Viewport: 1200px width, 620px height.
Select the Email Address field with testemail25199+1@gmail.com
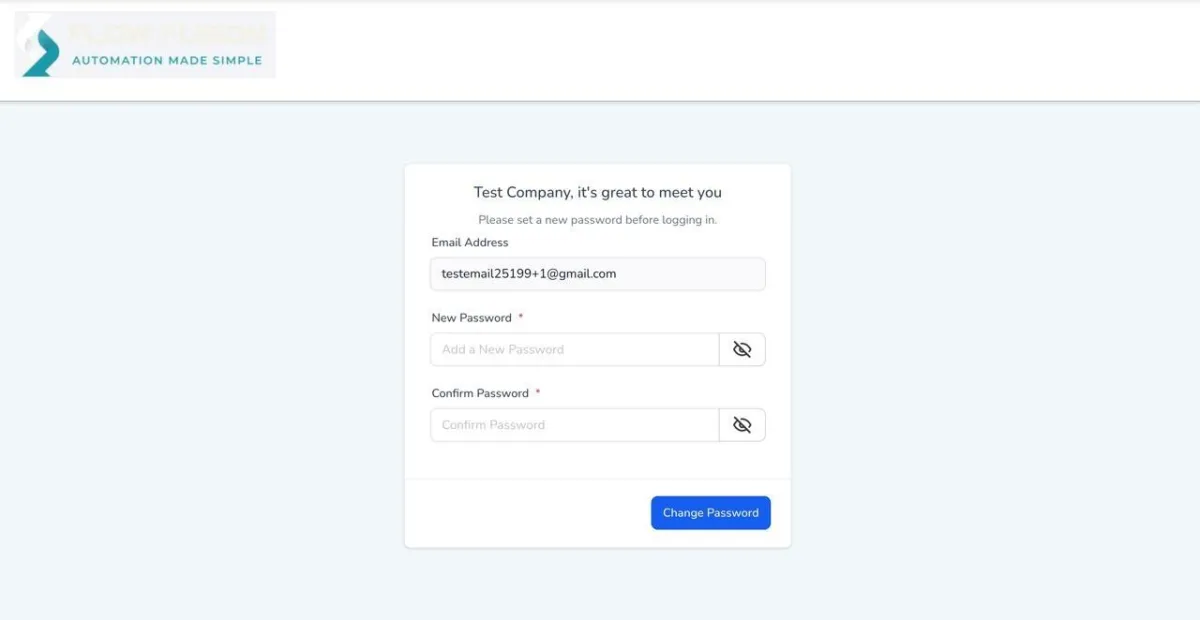click(597, 274)
